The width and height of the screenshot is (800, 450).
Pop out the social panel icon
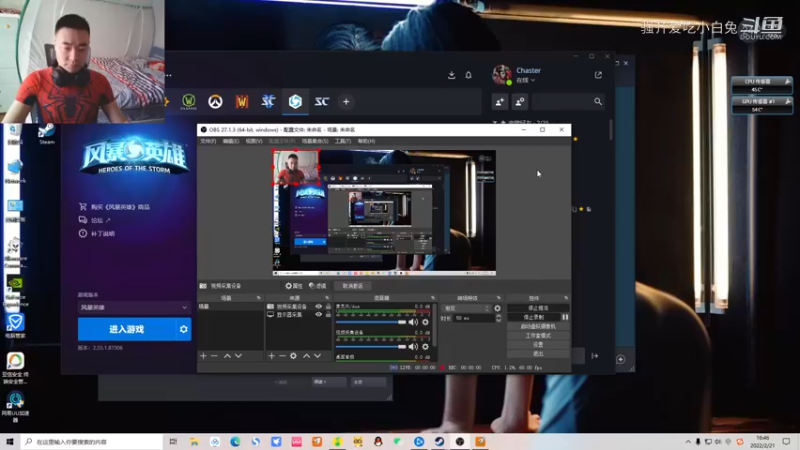point(598,75)
